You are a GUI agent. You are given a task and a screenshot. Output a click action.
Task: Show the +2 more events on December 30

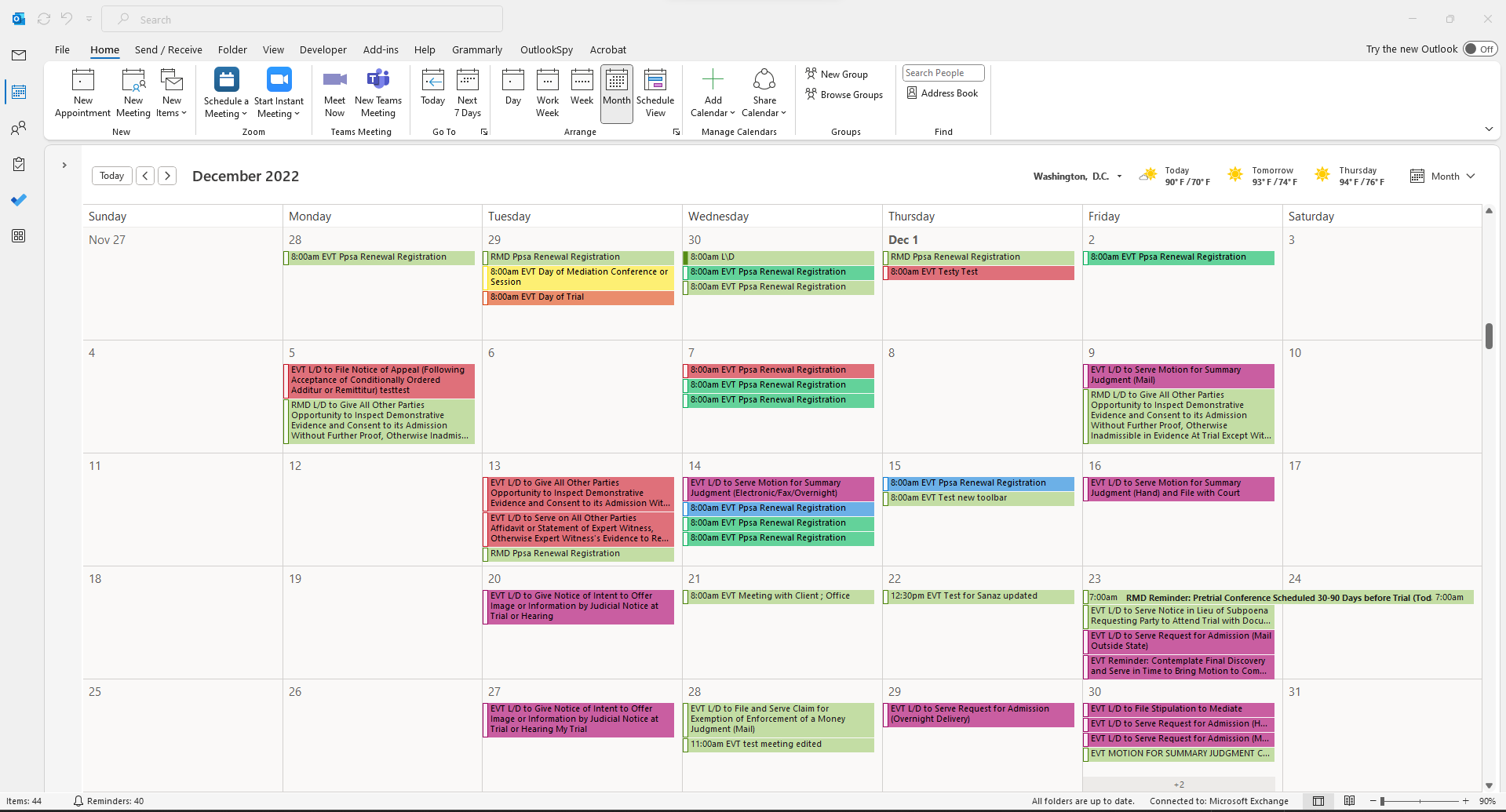coord(1179,785)
